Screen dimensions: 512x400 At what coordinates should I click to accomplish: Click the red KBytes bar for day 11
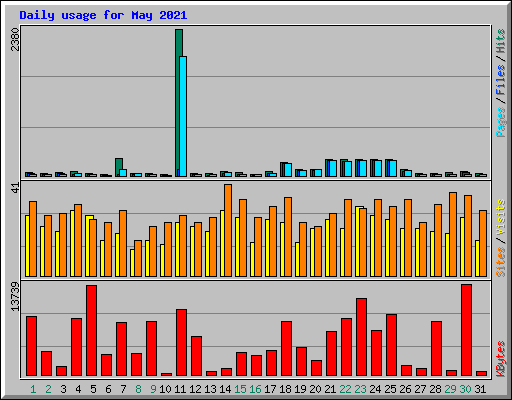pyautogui.click(x=182, y=343)
